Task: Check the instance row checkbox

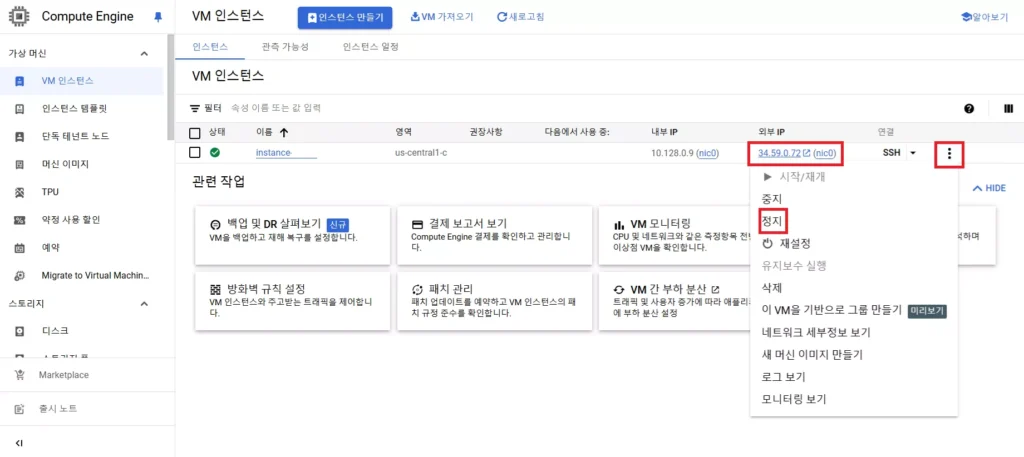Action: pos(195,153)
